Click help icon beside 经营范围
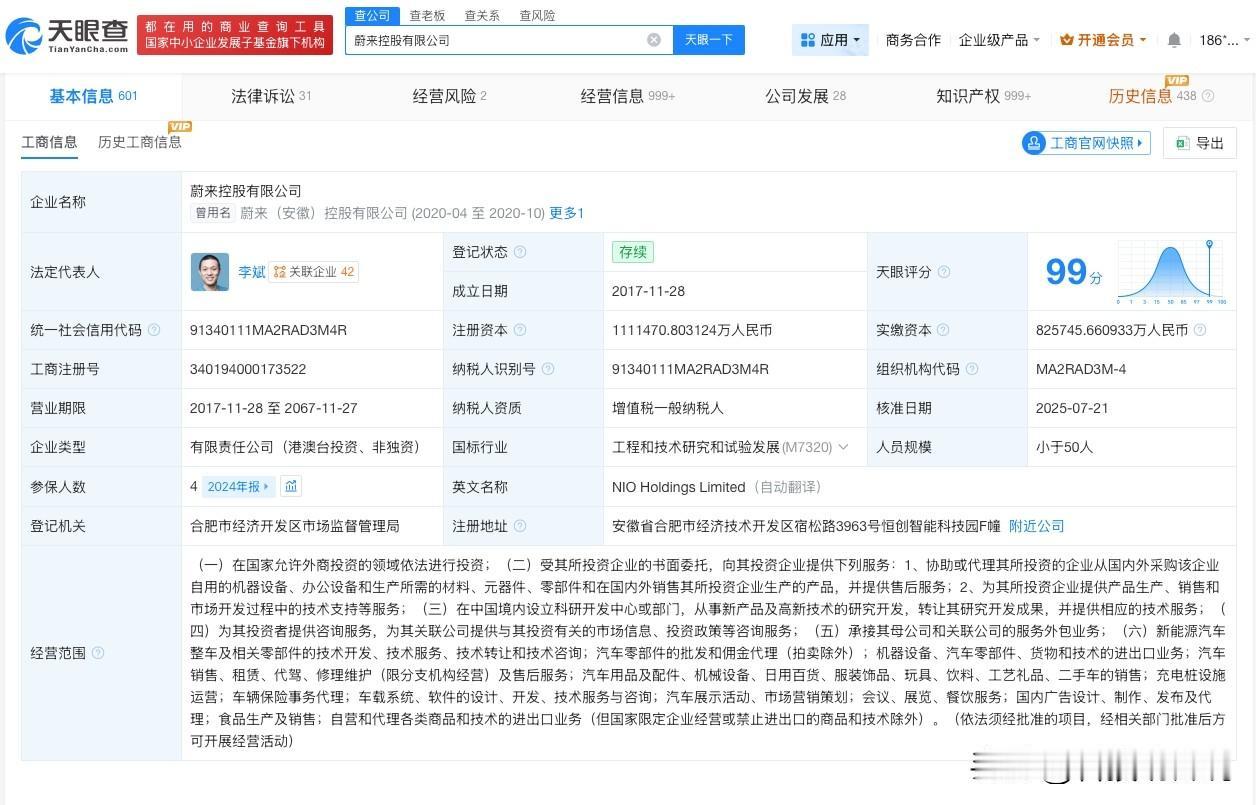Image resolution: width=1256 pixels, height=805 pixels. click(x=97, y=653)
